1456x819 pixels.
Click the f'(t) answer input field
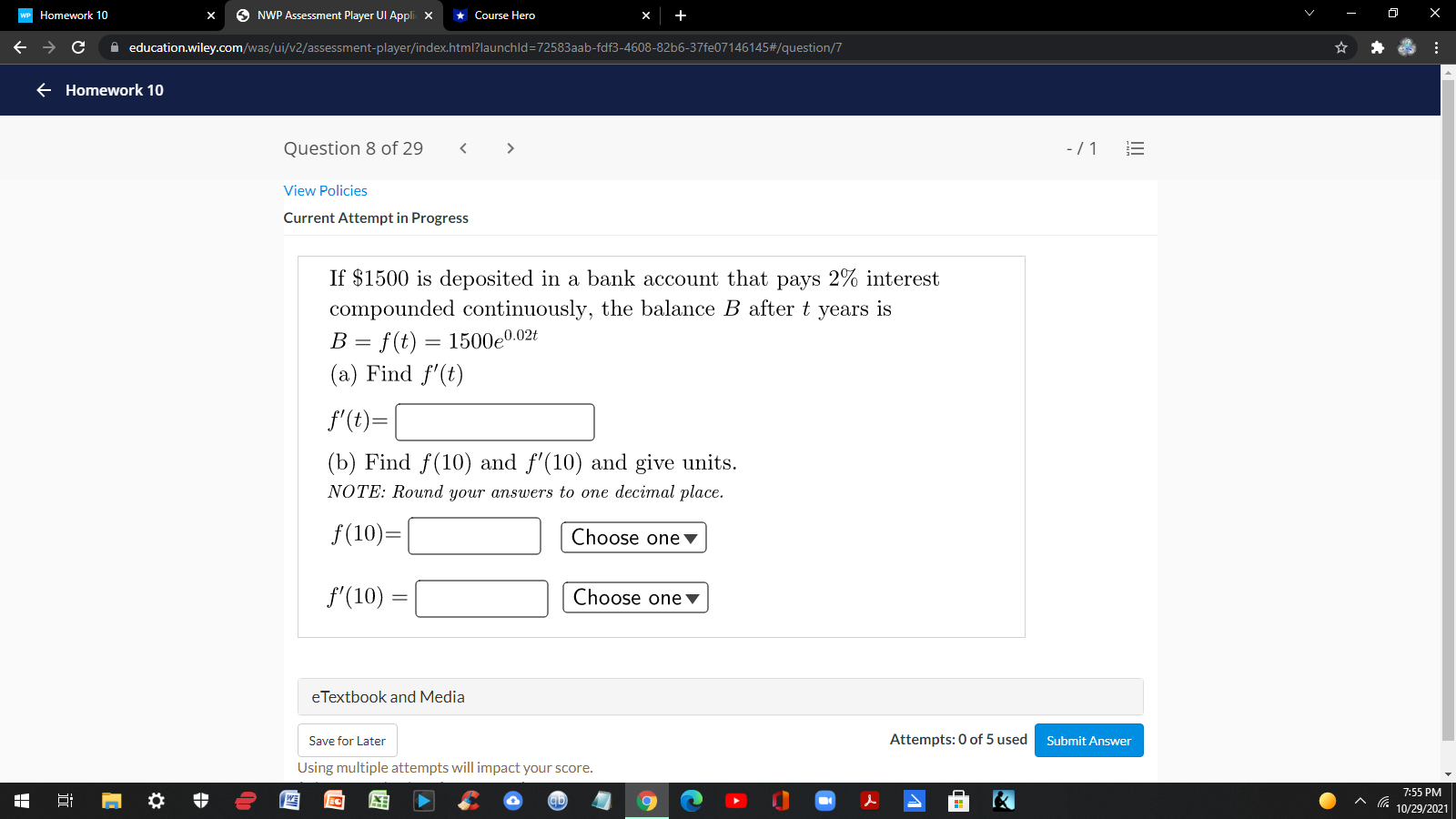[495, 421]
